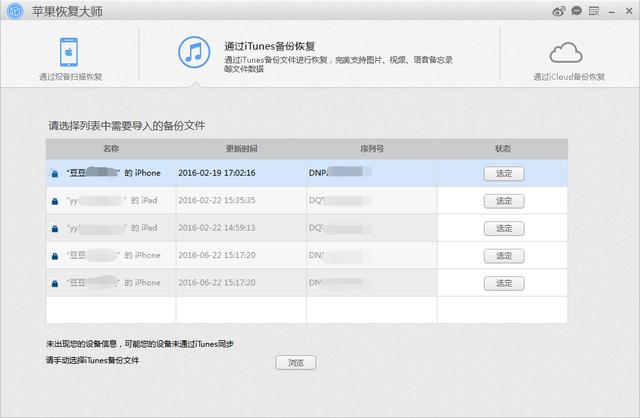The width and height of the screenshot is (640, 418).
Task: Click the iCloud cloud icon
Action: [x=566, y=52]
